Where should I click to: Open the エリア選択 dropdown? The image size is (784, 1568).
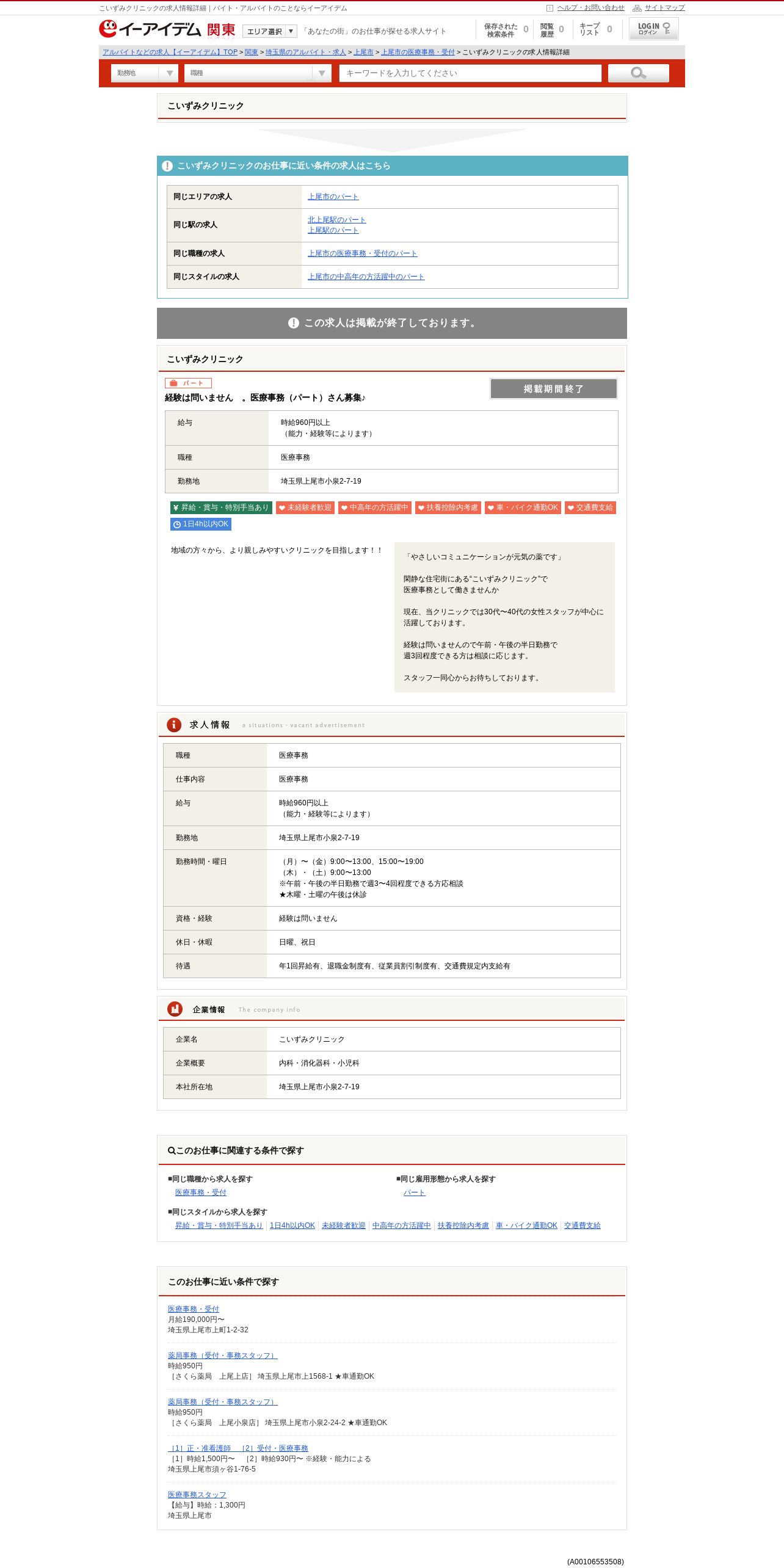pos(269,31)
